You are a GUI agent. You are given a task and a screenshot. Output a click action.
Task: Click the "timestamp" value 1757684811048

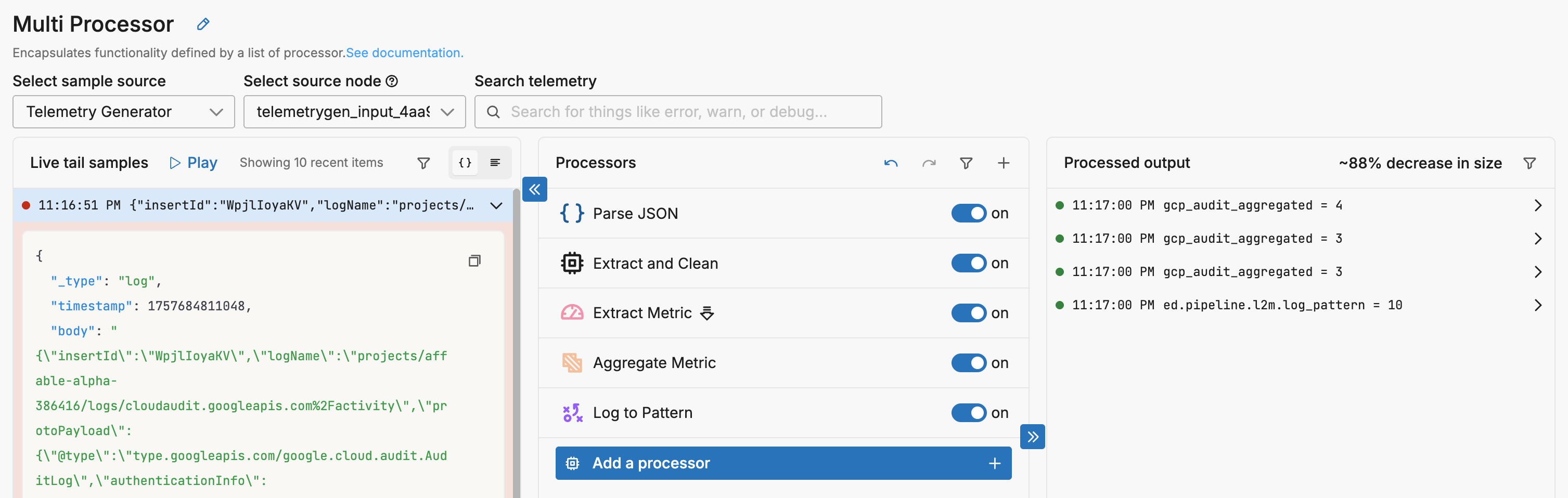[197, 306]
